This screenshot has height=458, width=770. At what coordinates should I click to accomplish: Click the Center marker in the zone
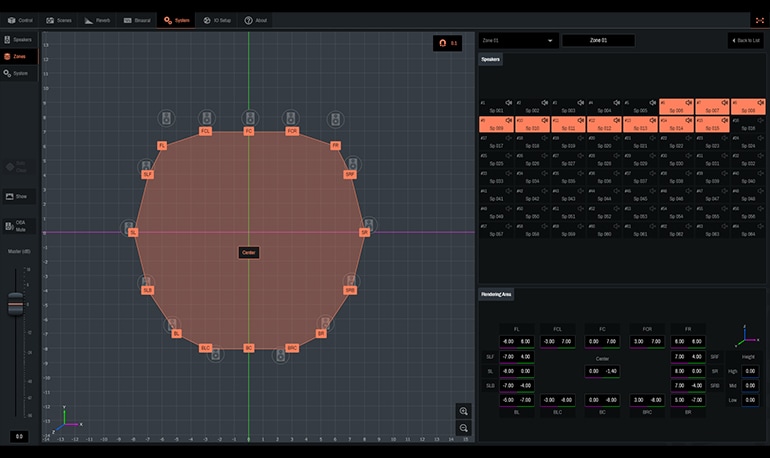coord(249,252)
